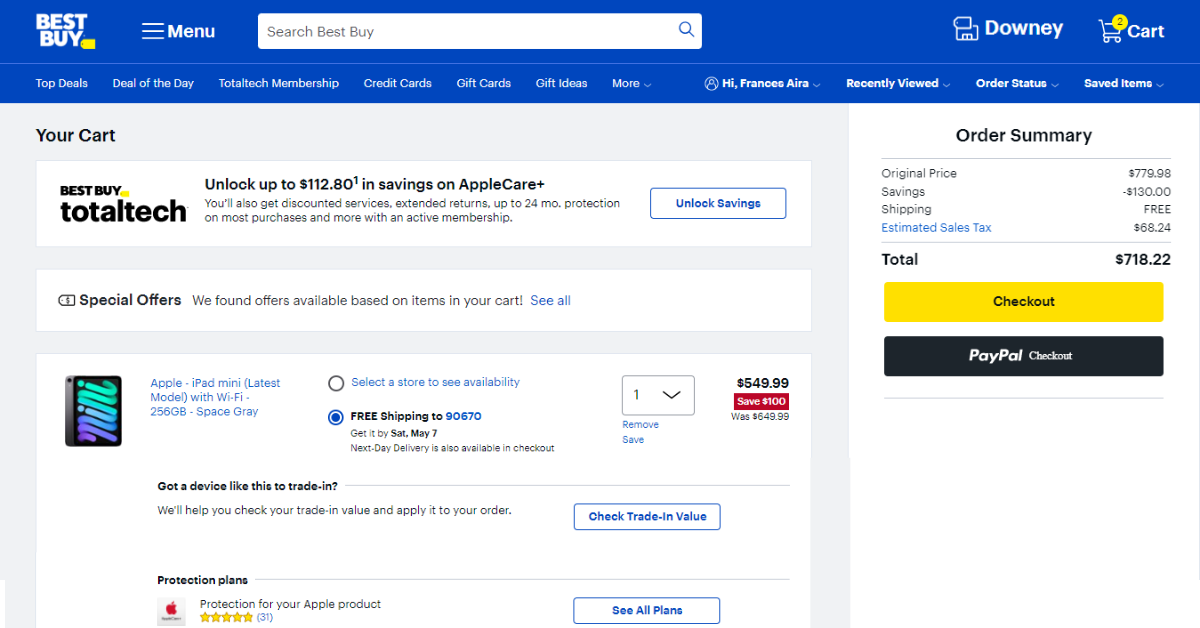Open Check Trade-In Value

tap(646, 516)
